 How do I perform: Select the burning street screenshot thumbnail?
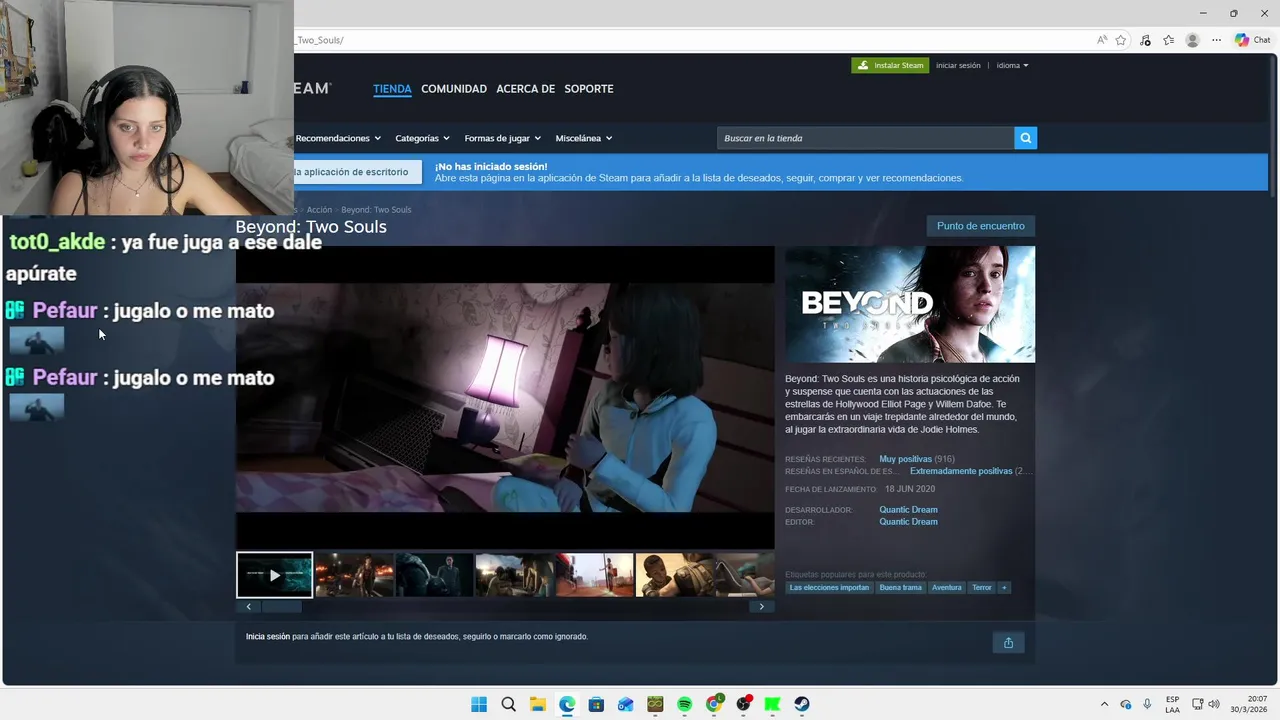click(x=354, y=575)
